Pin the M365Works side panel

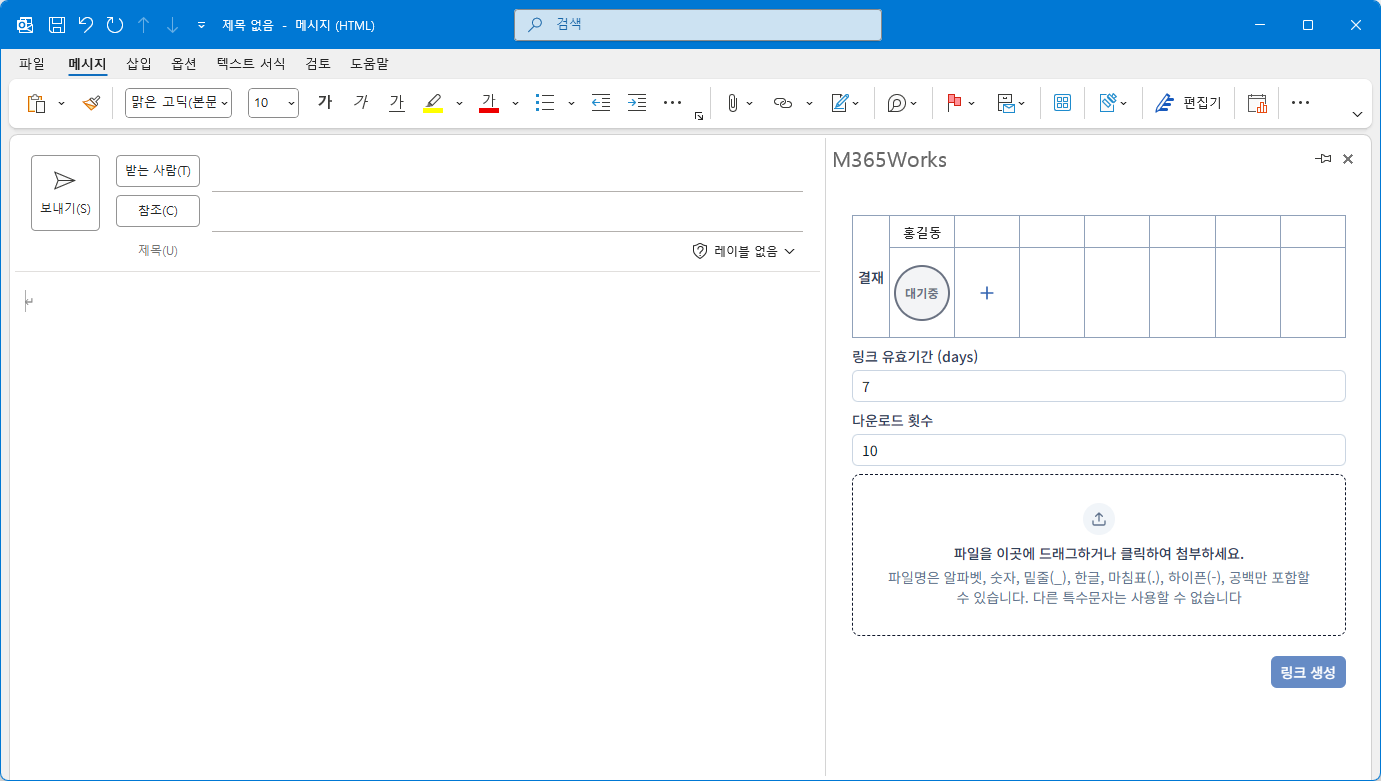[x=1323, y=159]
